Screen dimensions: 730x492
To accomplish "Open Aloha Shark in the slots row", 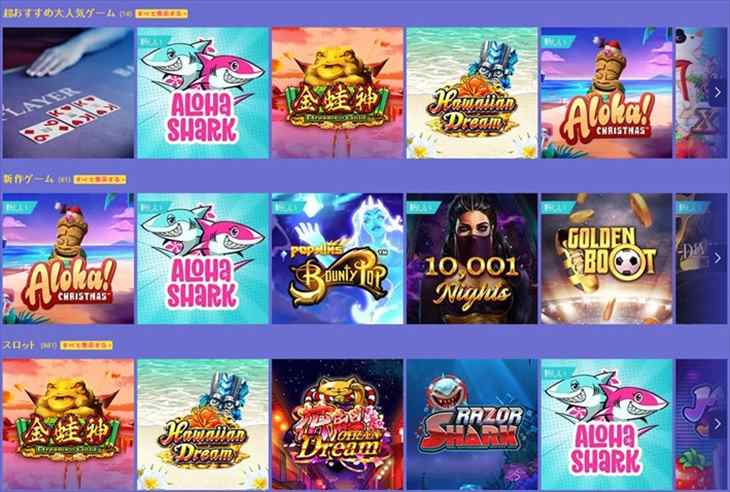I will pyautogui.click(x=606, y=424).
